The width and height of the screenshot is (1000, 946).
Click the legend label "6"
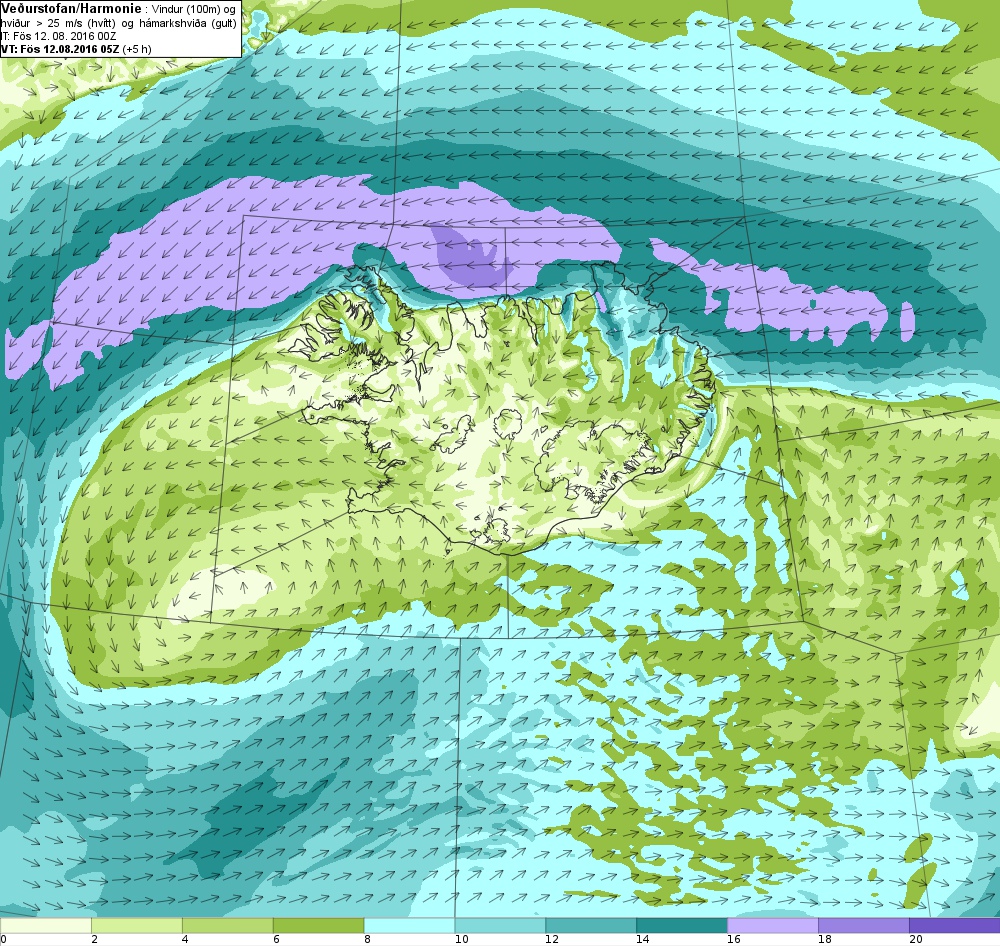point(276,938)
